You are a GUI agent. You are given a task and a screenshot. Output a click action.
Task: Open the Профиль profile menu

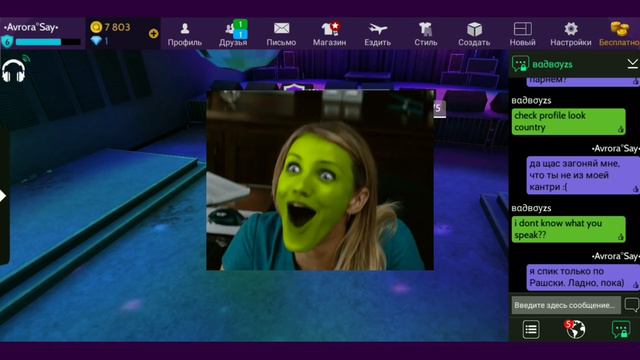coord(184,34)
